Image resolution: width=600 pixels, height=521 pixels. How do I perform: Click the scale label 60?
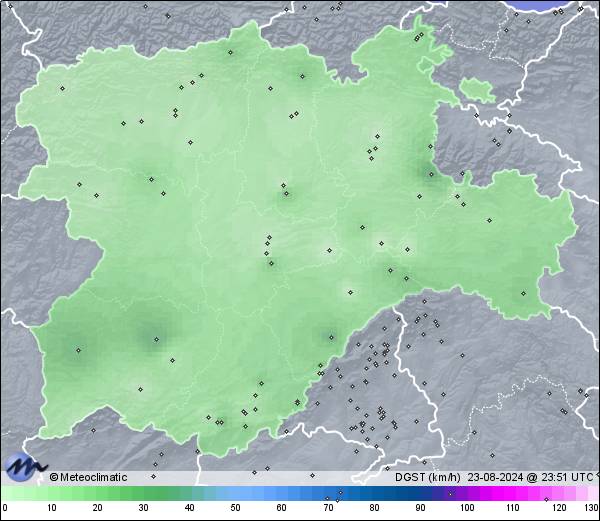click(x=282, y=508)
